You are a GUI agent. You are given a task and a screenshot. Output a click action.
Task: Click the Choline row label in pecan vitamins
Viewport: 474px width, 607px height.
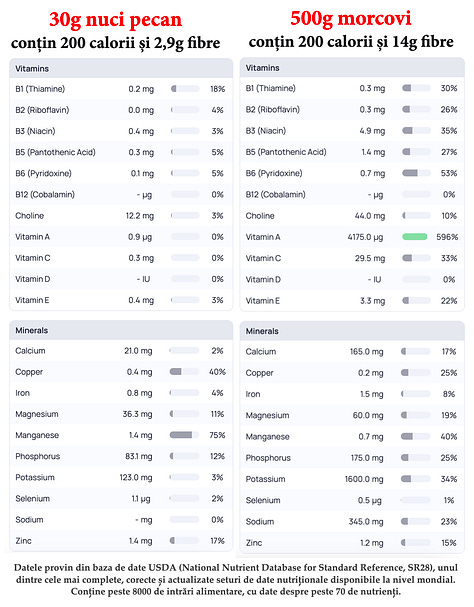tap(29, 216)
